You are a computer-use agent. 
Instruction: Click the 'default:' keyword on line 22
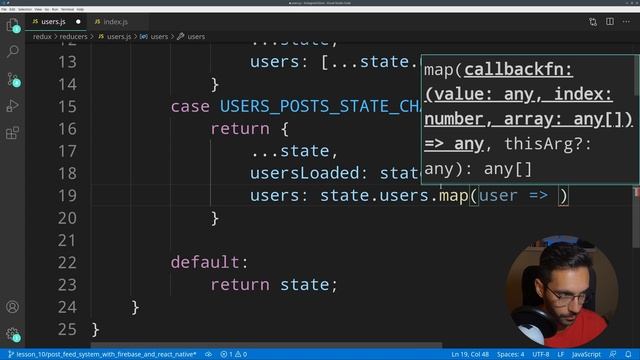[209, 262]
